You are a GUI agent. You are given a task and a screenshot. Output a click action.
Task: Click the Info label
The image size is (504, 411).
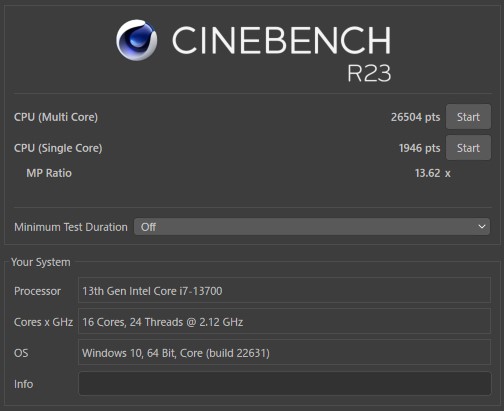23,384
